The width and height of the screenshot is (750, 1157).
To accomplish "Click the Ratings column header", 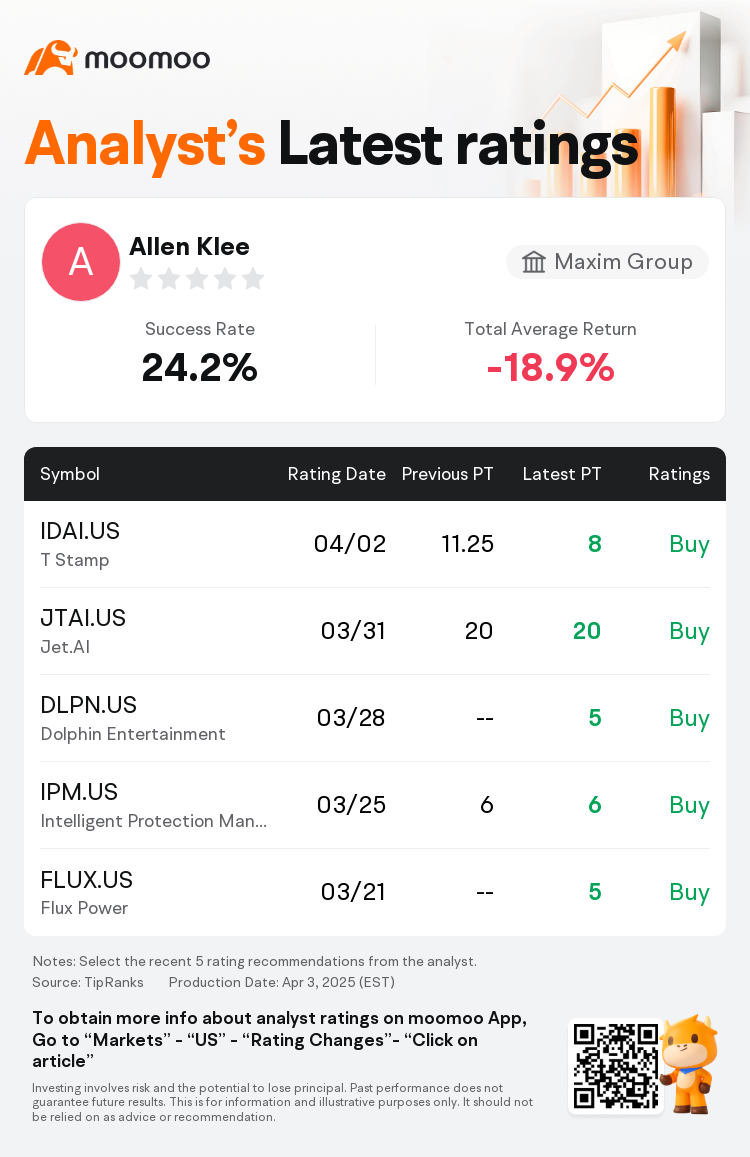I will tap(679, 474).
